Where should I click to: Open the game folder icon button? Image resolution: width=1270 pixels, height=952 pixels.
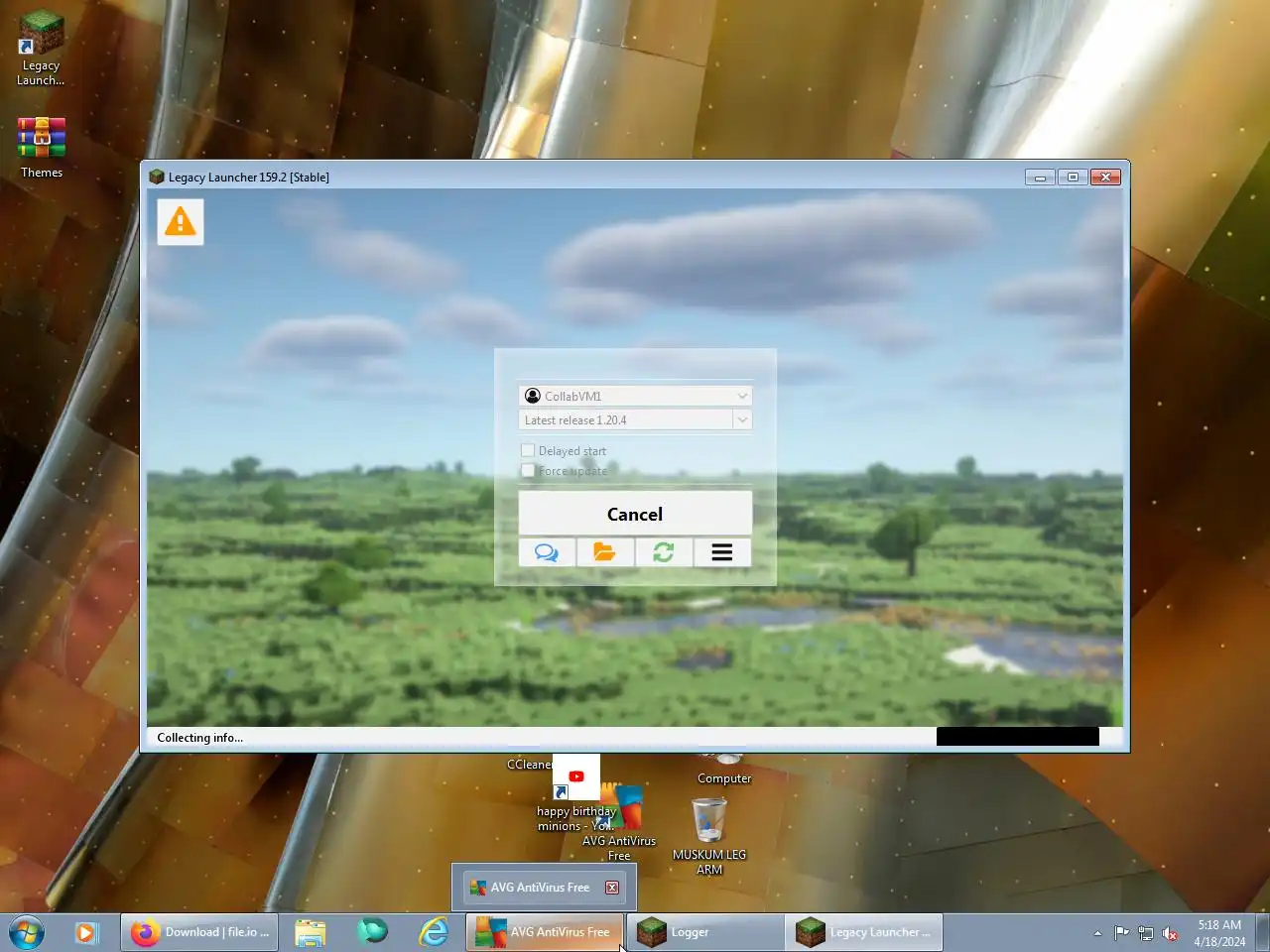605,552
